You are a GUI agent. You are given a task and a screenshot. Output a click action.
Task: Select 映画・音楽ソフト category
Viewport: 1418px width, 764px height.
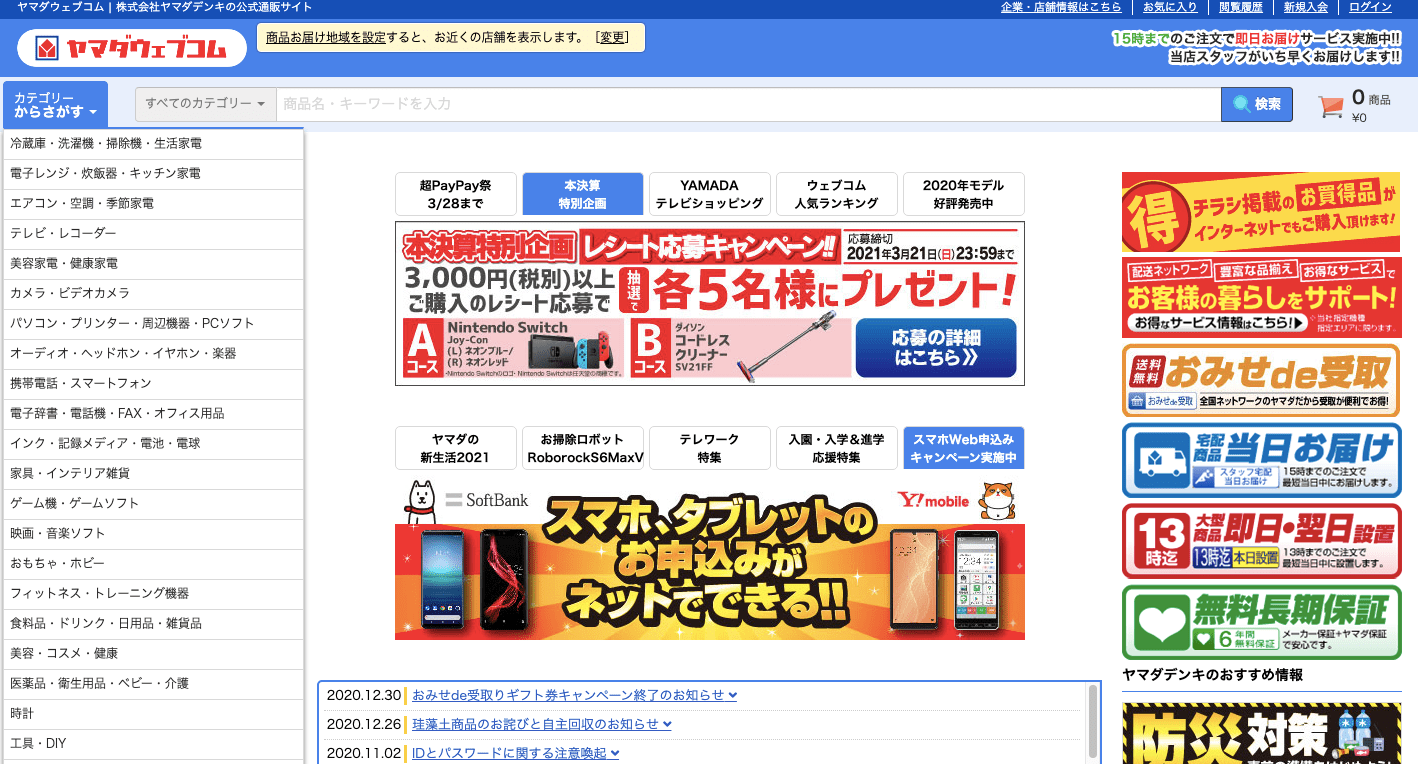click(x=154, y=534)
